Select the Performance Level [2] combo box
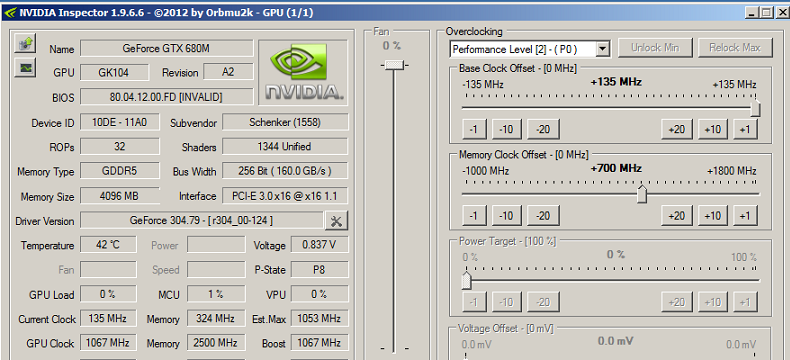This screenshot has height=360, width=790. pos(530,49)
